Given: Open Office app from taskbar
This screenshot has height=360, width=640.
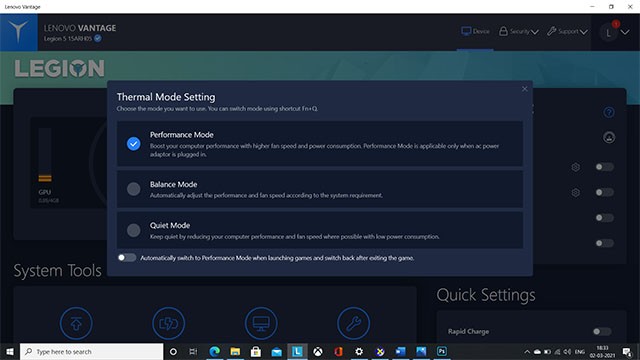Looking at the screenshot, I should 338,351.
